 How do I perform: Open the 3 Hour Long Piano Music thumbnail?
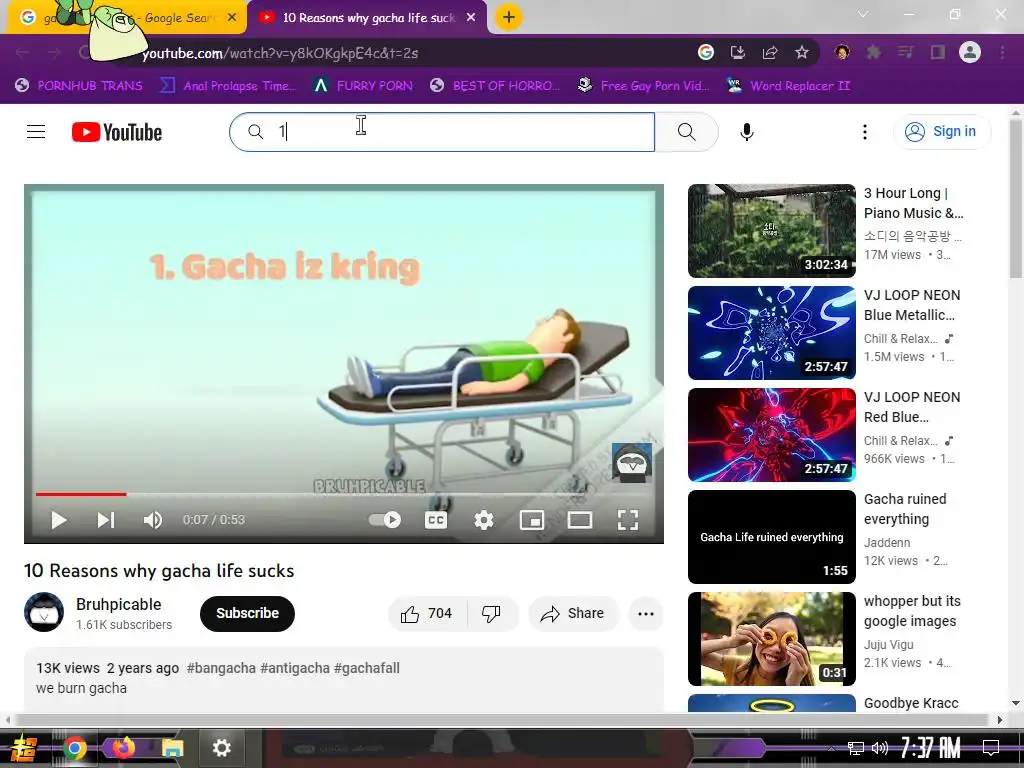point(771,231)
